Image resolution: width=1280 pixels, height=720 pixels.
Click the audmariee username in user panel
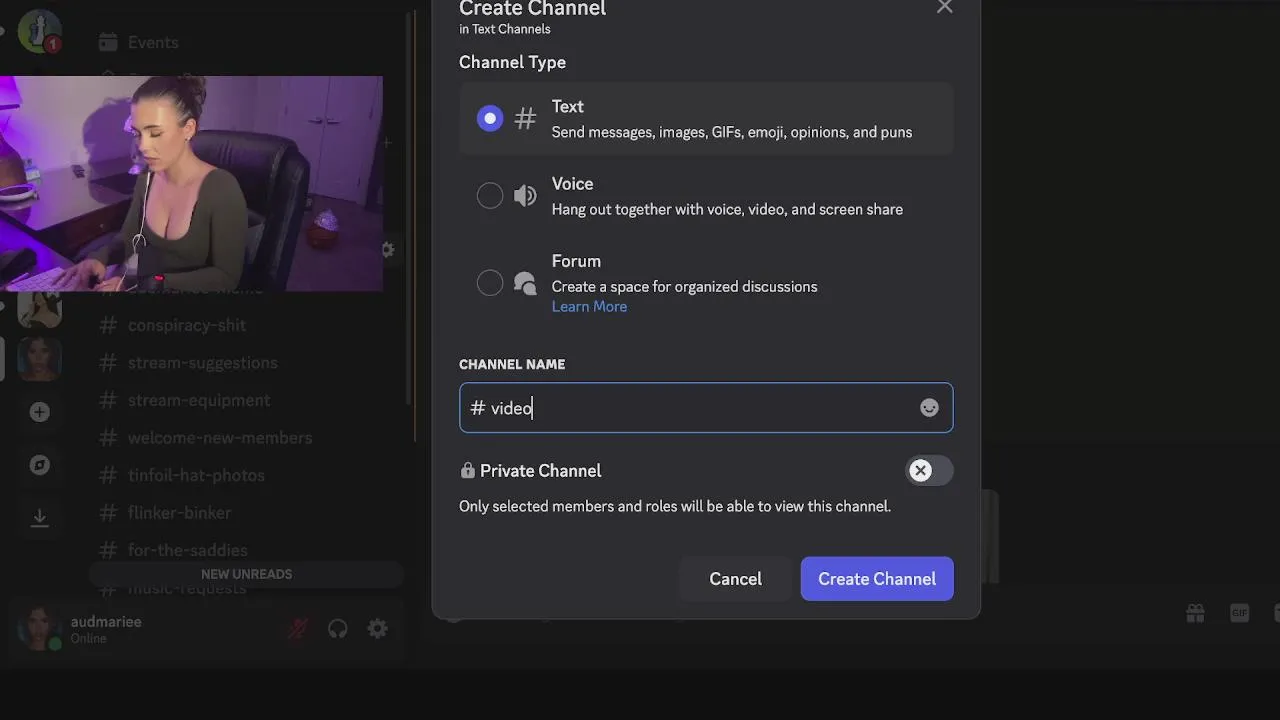tap(106, 622)
